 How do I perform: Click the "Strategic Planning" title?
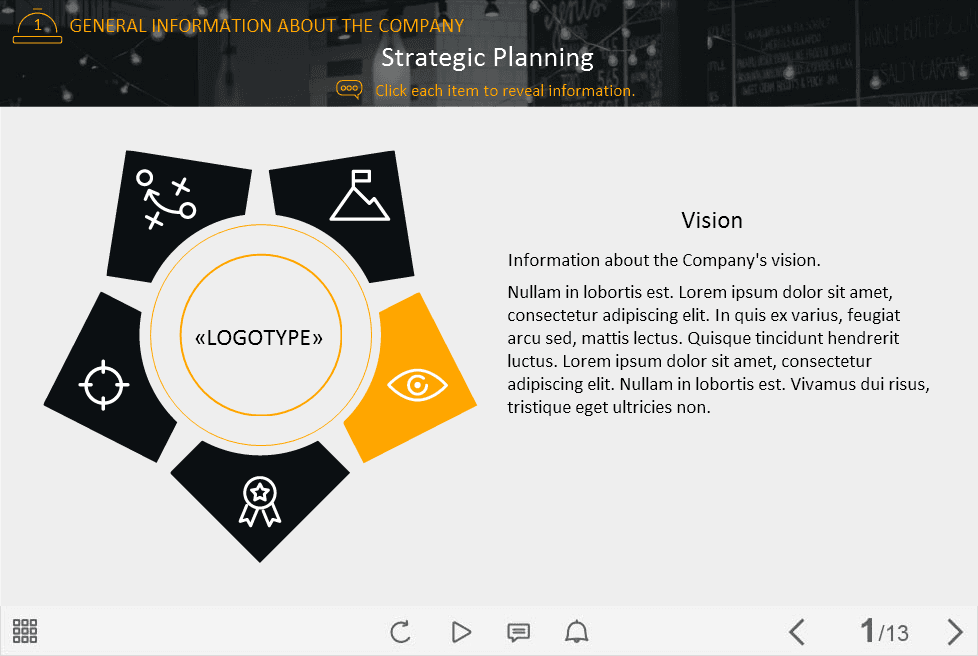487,58
